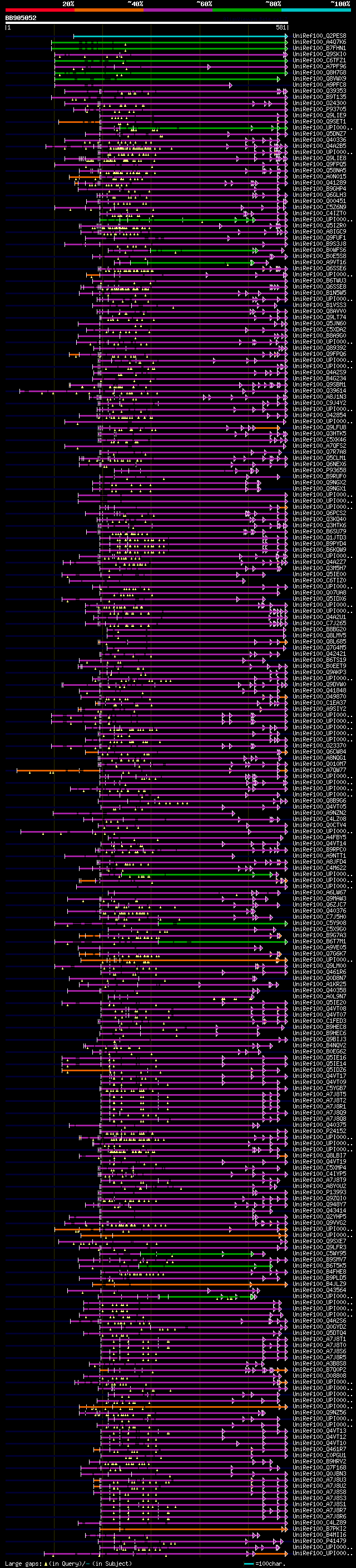This screenshot has height=1568, width=356.
Task: Open hit UniRef100_Q41289
Action: coord(319,182)
